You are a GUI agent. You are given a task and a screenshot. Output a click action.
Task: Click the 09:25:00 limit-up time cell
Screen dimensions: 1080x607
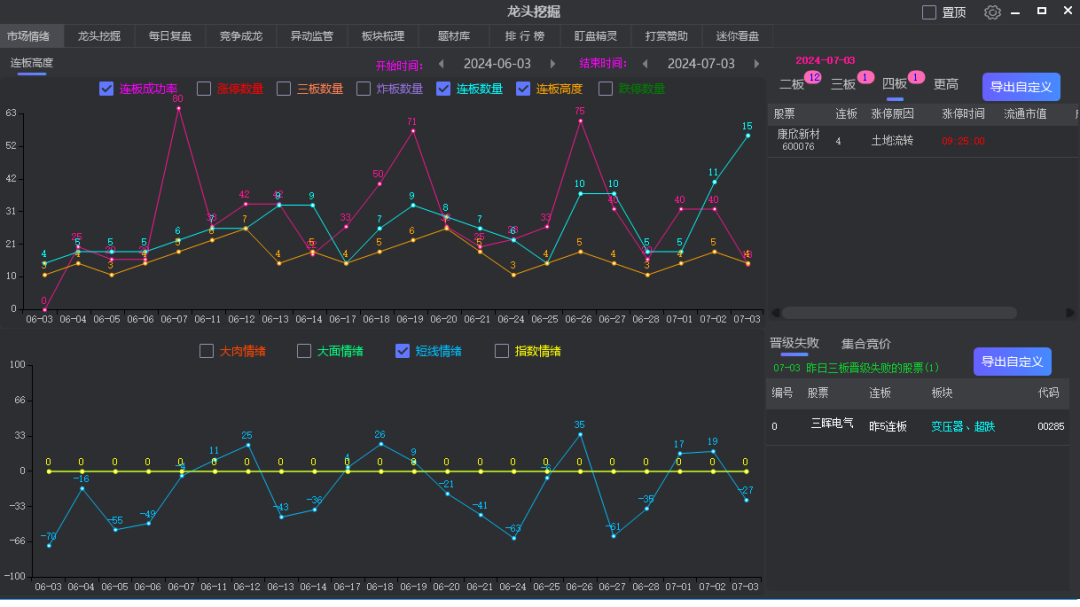point(963,141)
